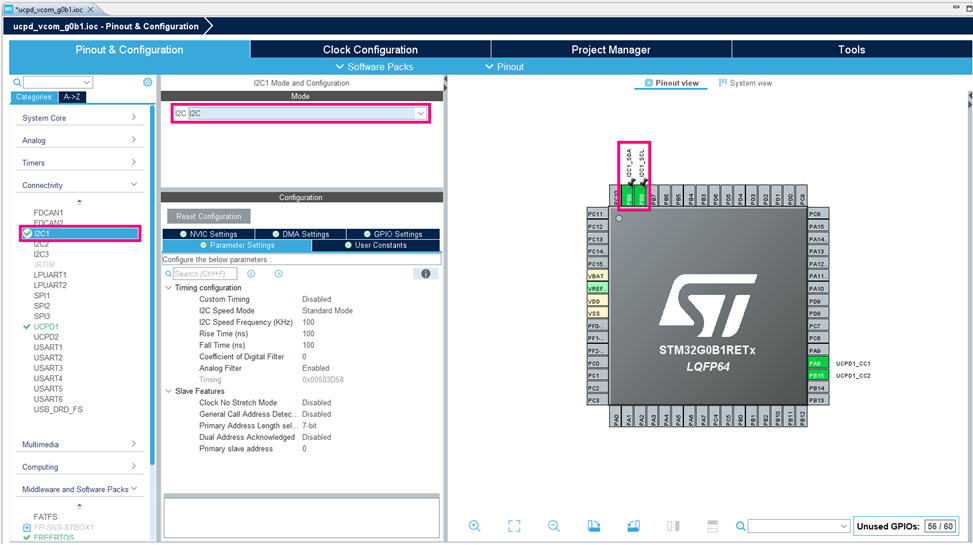Select the Parameter Settings tab
Viewport: 973px width, 545px height.
coord(237,245)
